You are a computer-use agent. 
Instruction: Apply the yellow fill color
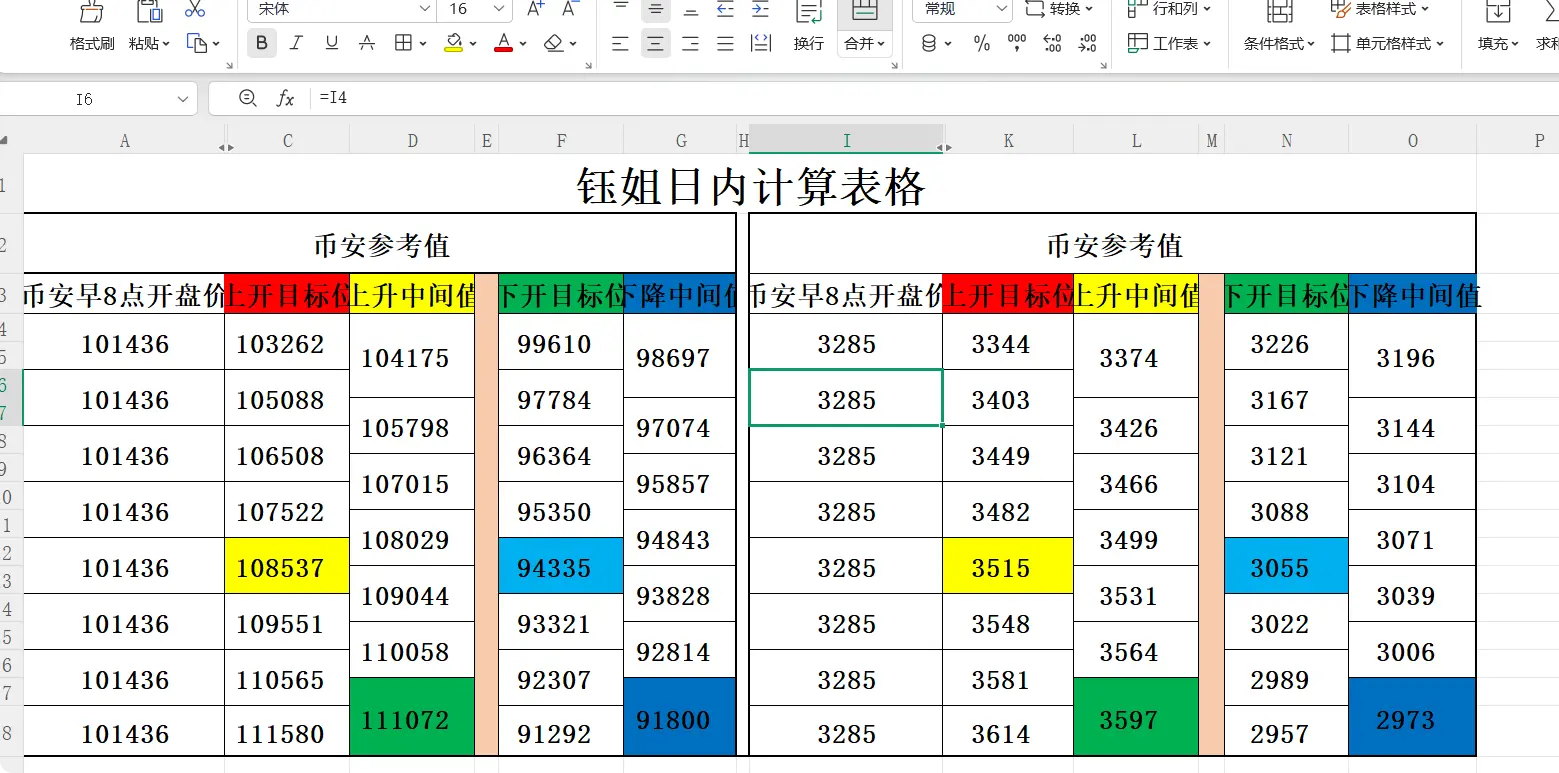[453, 43]
